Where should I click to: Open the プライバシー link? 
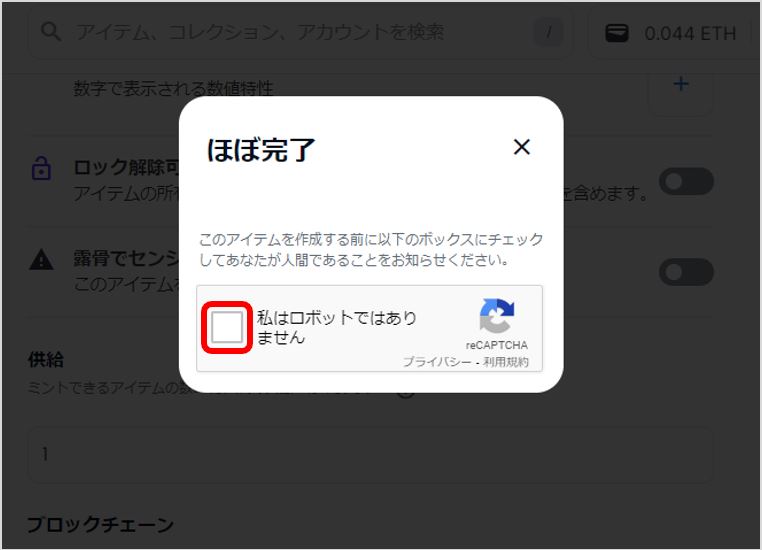437,361
